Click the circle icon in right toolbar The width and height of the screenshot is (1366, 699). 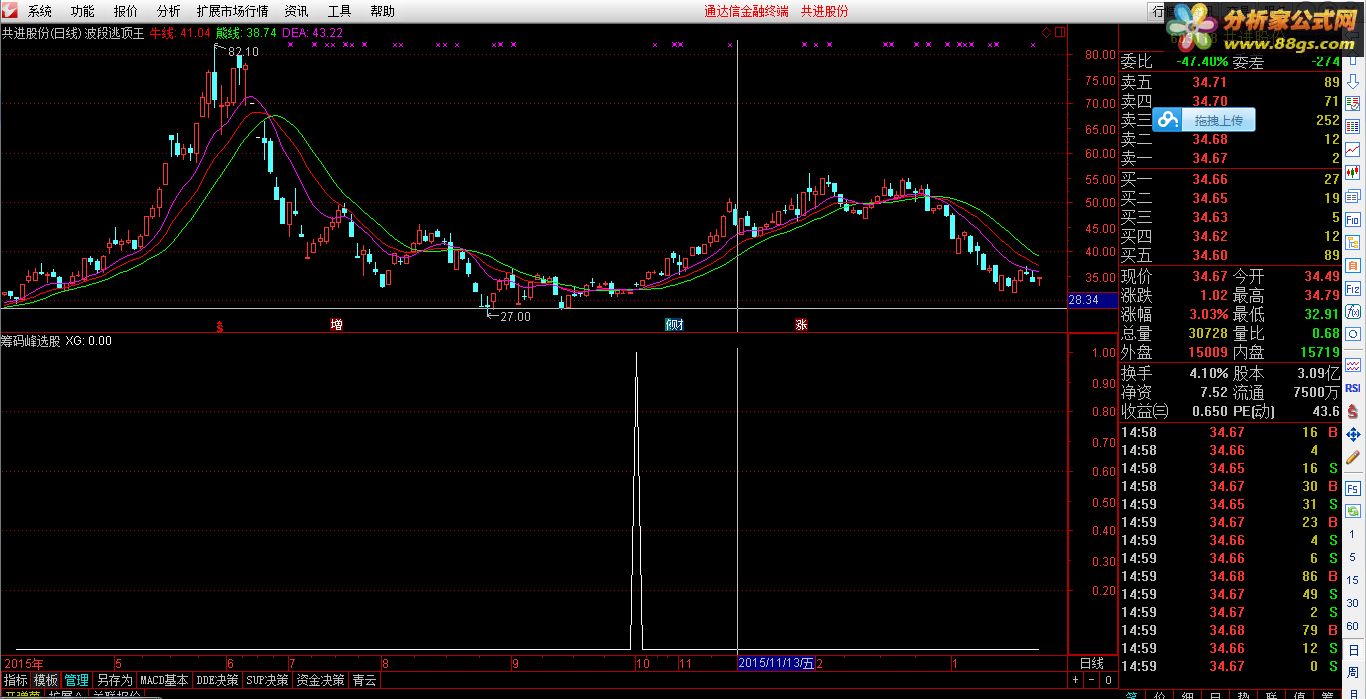click(1353, 336)
